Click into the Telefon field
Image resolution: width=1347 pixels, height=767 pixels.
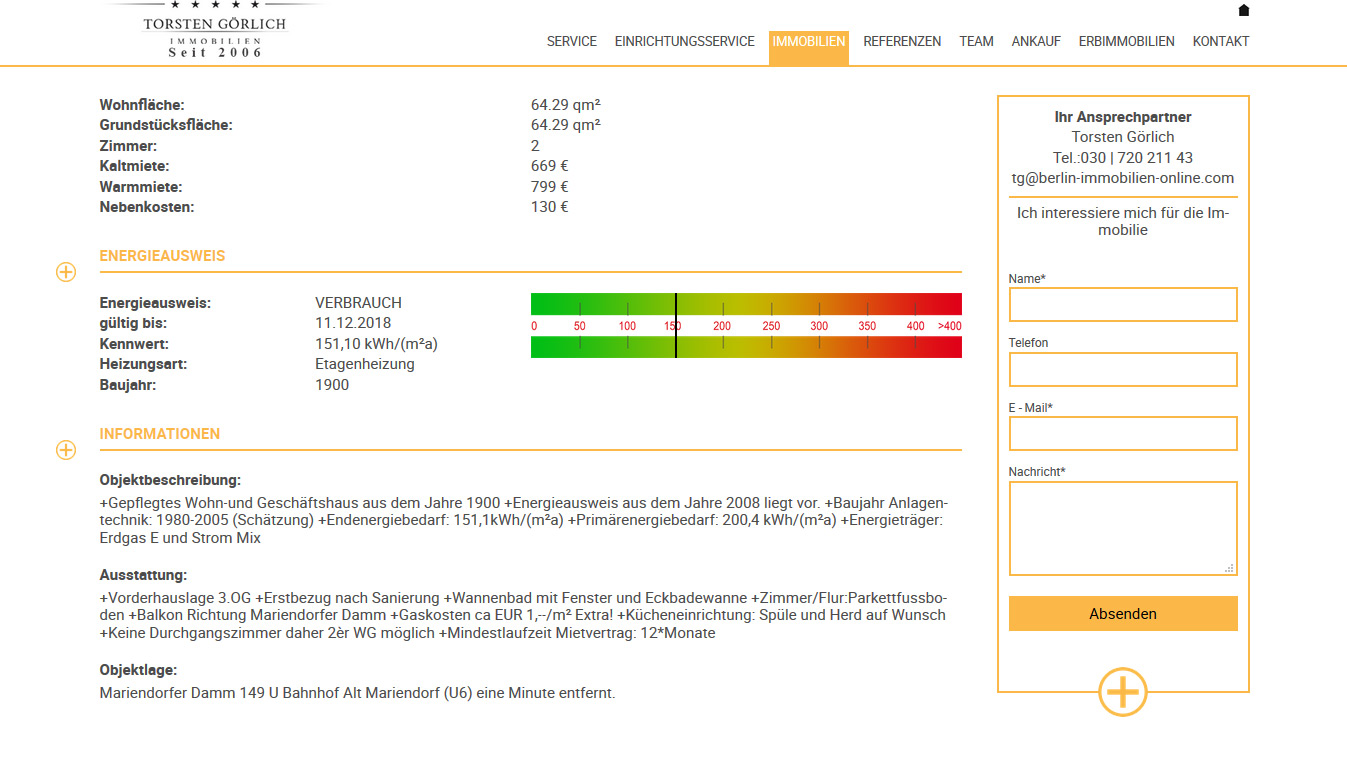pos(1122,370)
